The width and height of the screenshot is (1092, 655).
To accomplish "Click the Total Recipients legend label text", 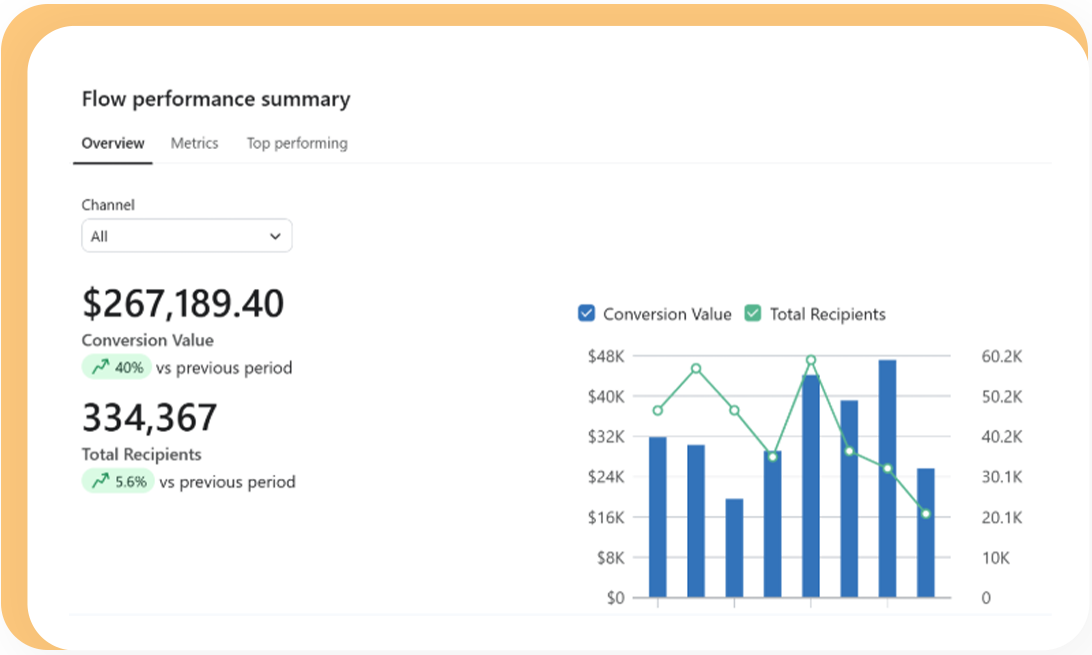I will point(827,314).
